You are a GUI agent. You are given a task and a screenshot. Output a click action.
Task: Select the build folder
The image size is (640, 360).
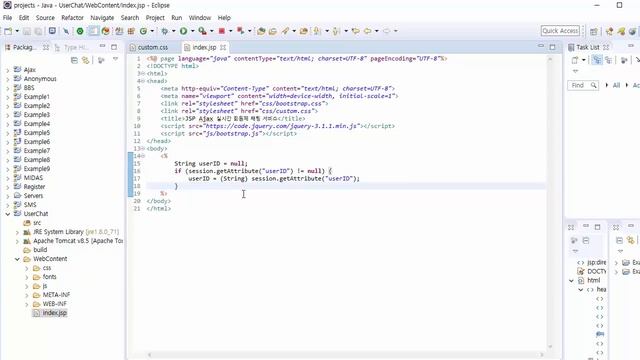pyautogui.click(x=40, y=250)
